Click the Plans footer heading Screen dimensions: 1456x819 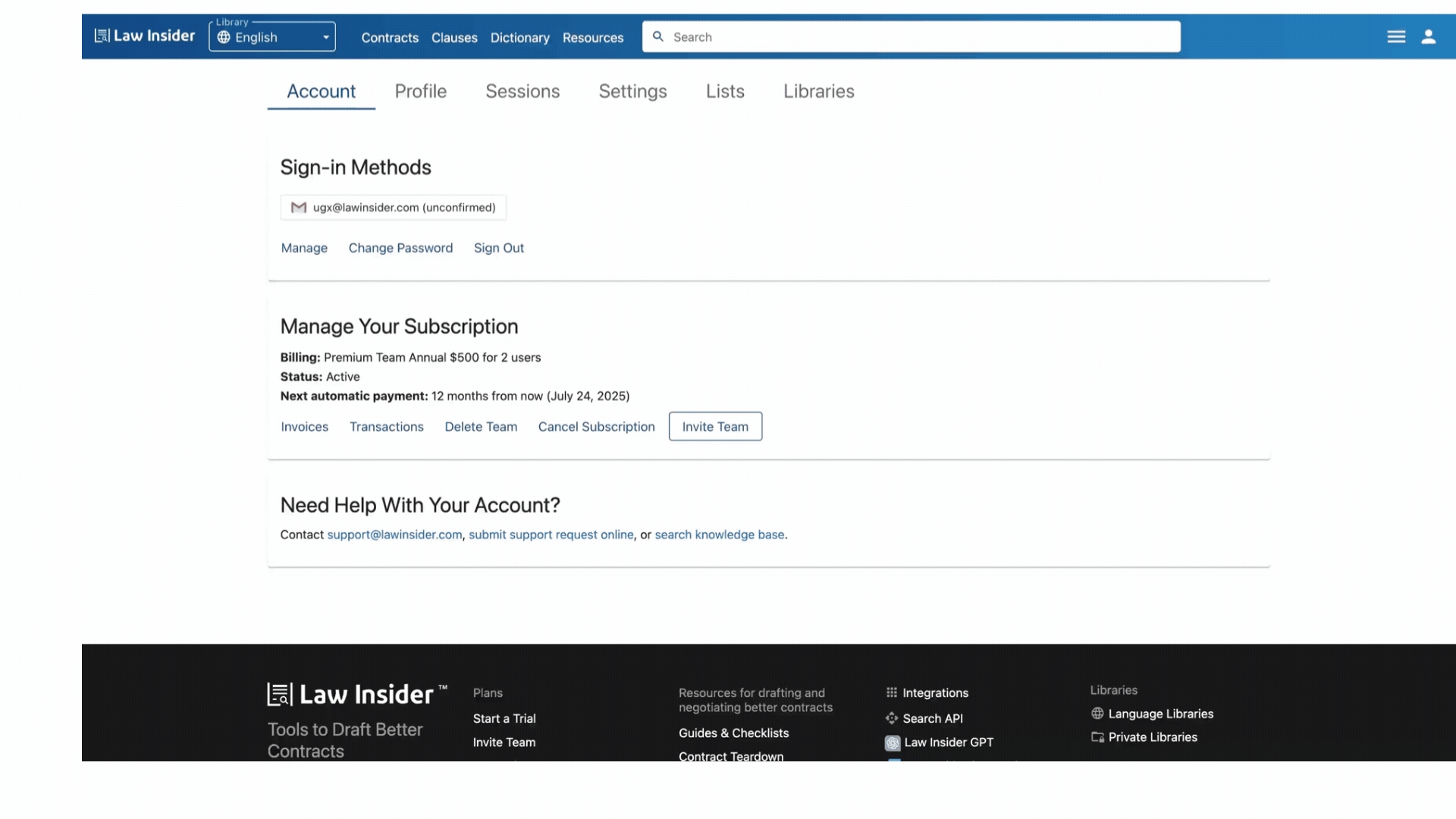pyautogui.click(x=488, y=693)
